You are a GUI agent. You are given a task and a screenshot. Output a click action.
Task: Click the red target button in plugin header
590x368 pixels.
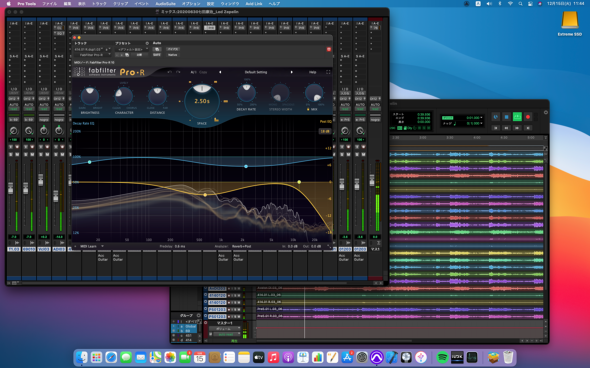(x=328, y=49)
